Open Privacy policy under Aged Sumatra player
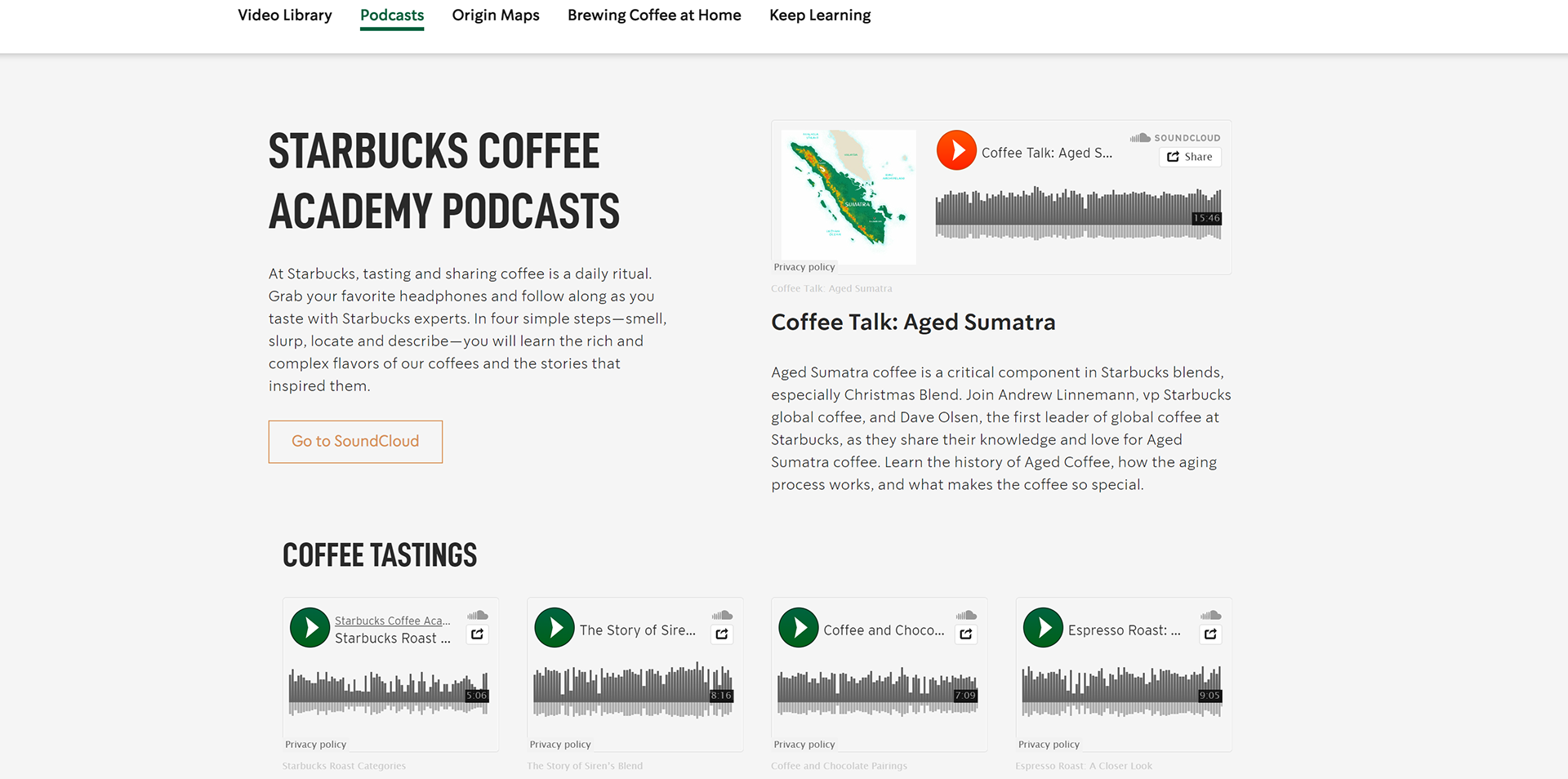This screenshot has width=1568, height=779. point(804,267)
